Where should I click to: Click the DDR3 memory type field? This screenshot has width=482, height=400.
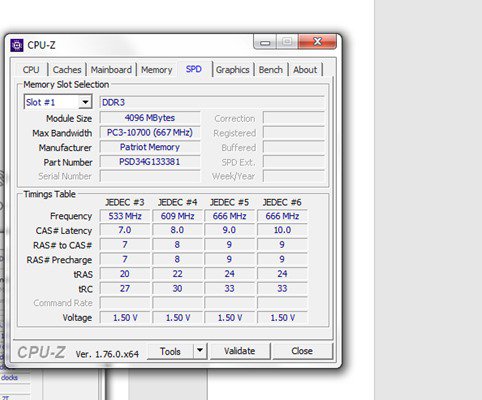pyautogui.click(x=212, y=102)
